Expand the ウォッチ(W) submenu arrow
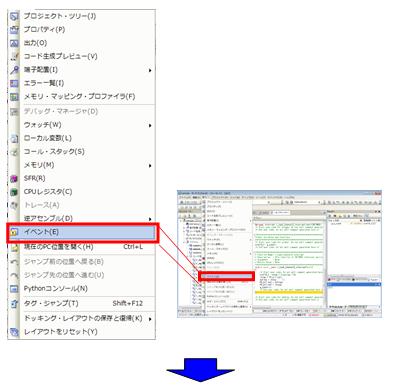 pyautogui.click(x=150, y=125)
